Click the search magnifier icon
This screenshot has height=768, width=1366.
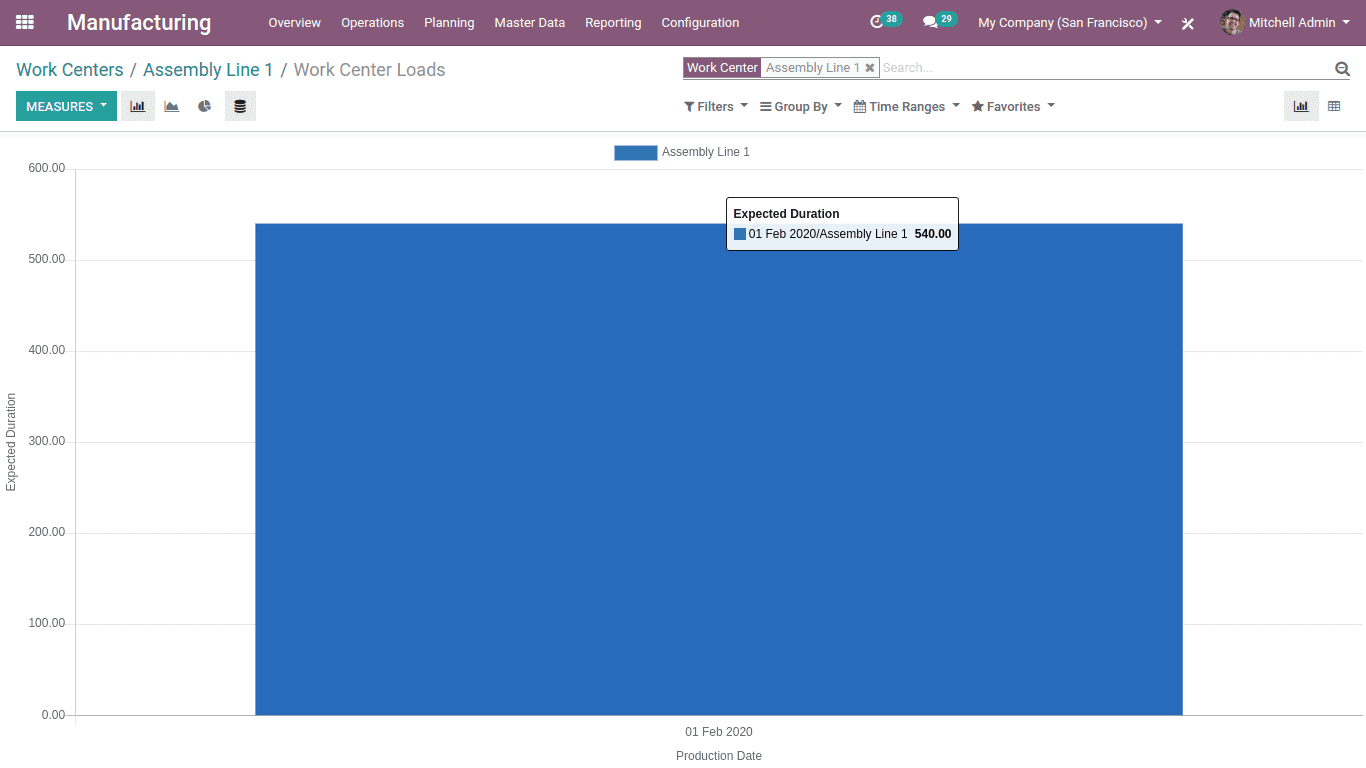point(1342,68)
